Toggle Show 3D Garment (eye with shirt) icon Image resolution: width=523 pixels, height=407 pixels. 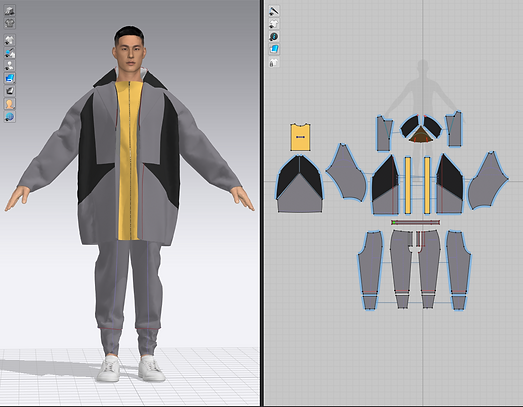(x=10, y=40)
